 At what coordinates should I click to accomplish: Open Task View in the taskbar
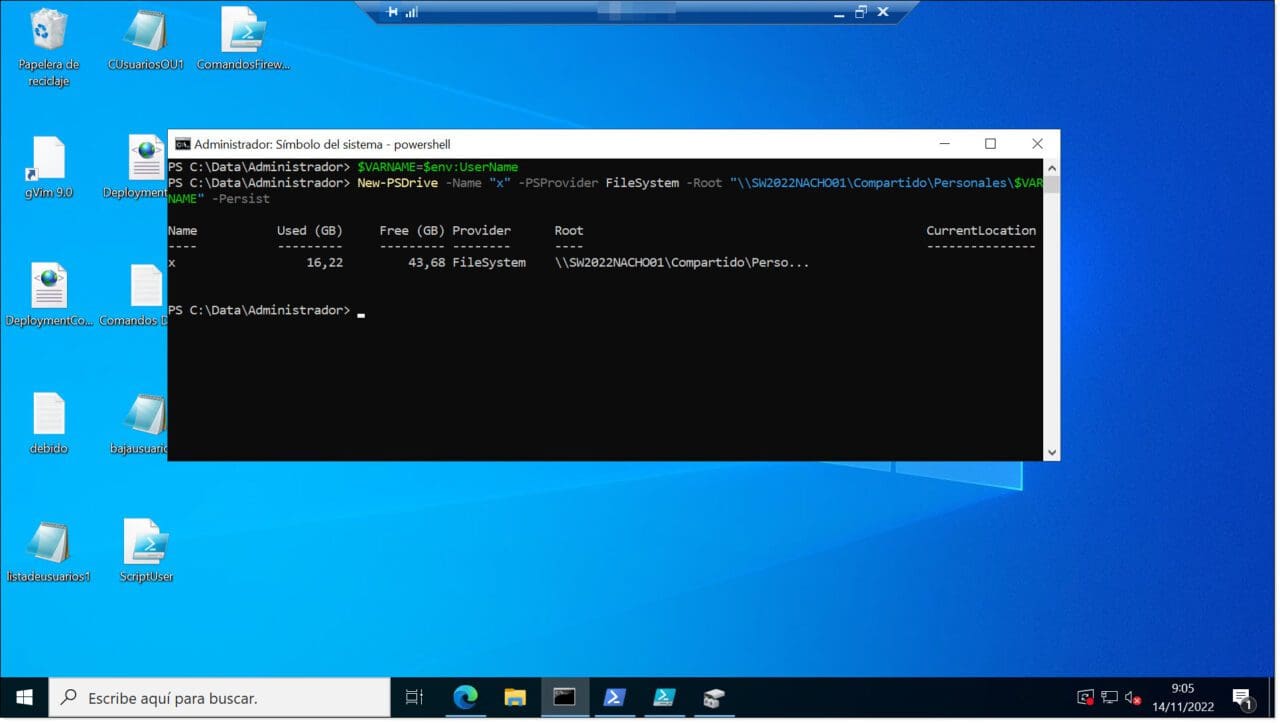point(414,698)
